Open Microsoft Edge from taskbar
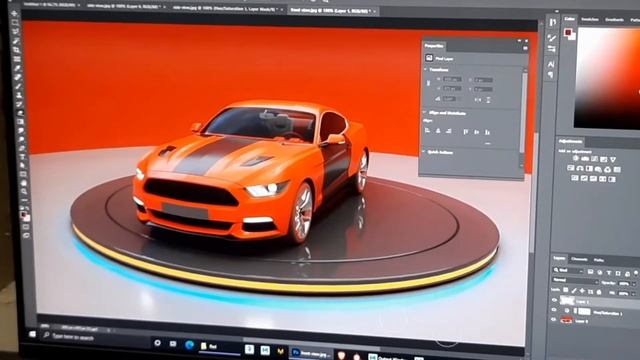This screenshot has width=640, height=360. pos(190,345)
